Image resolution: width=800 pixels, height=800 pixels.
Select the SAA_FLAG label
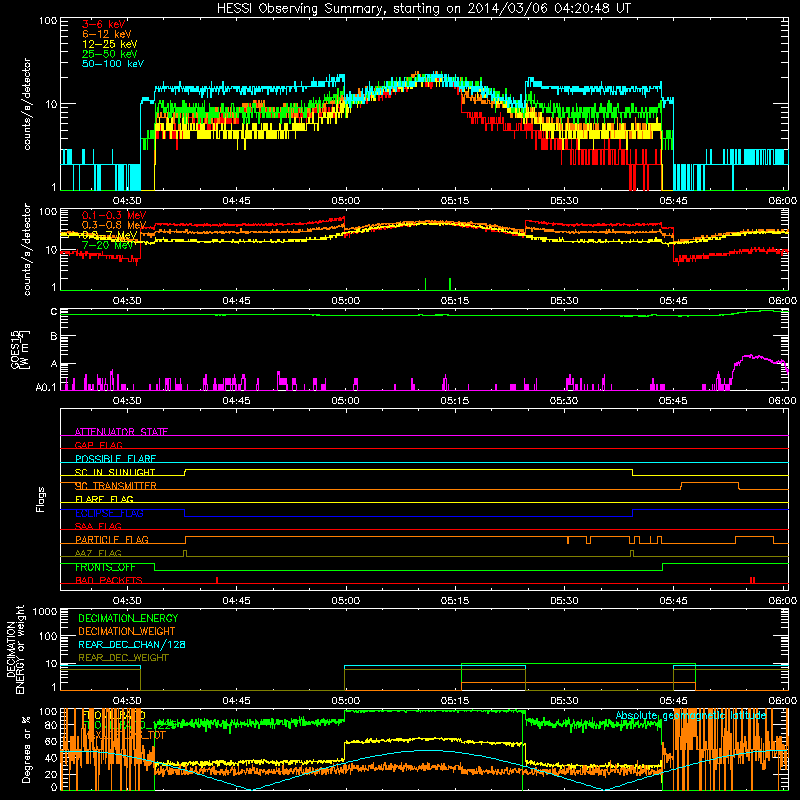click(x=98, y=526)
